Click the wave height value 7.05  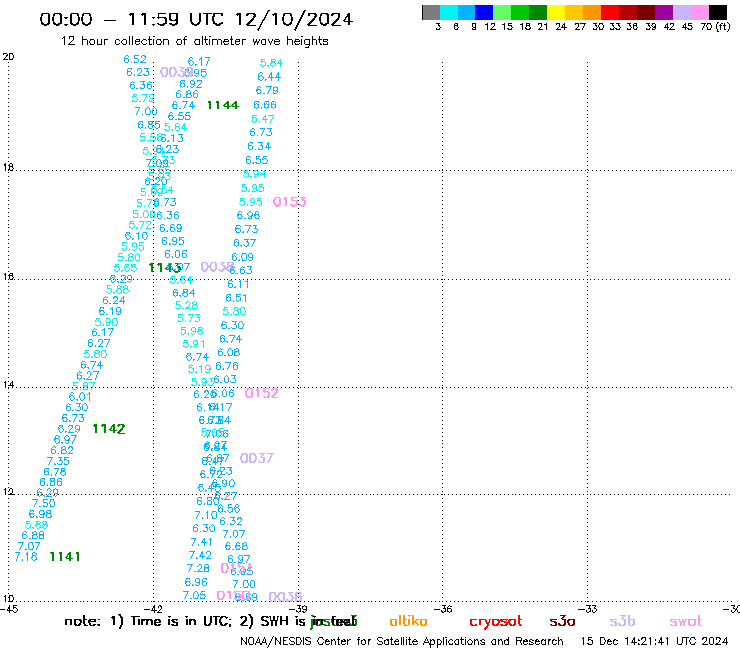click(x=194, y=595)
